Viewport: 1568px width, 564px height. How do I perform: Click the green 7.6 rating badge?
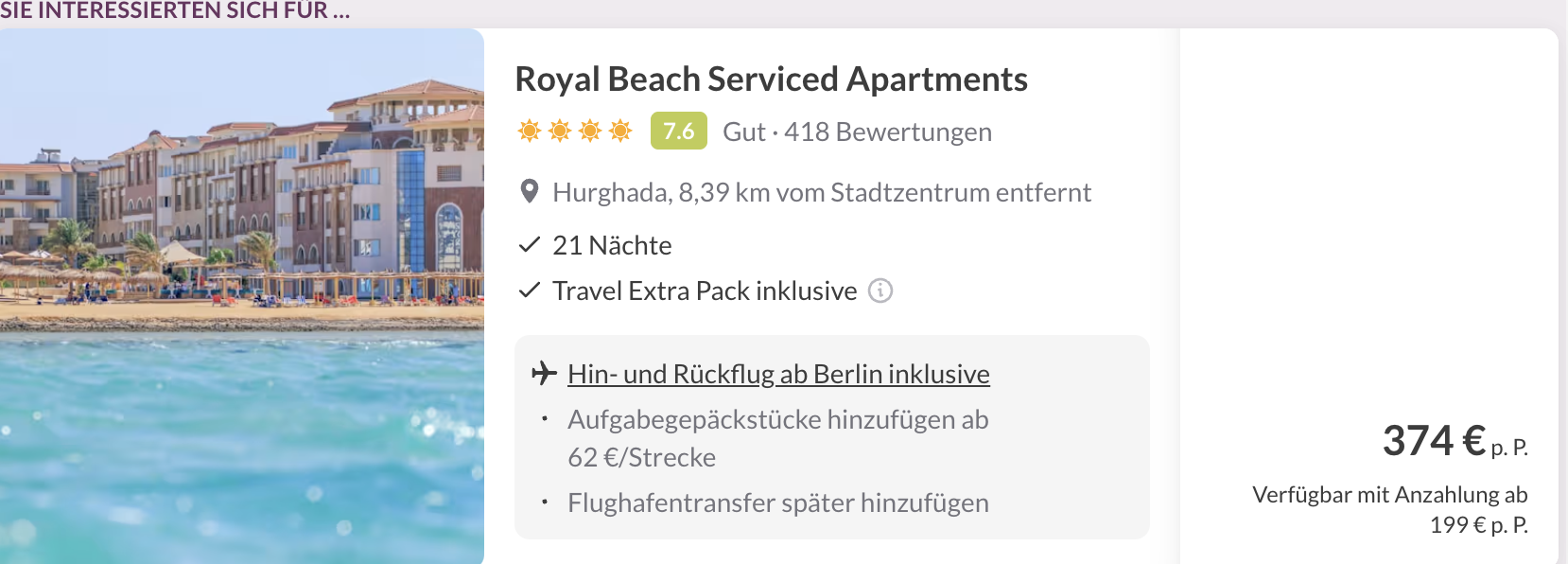point(678,131)
